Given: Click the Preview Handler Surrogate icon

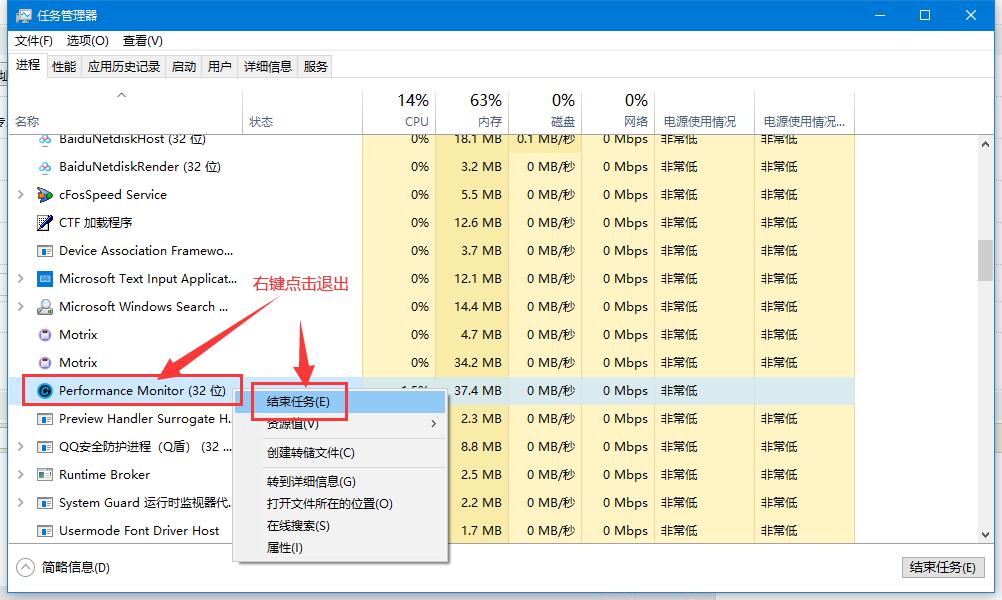Looking at the screenshot, I should 45,419.
